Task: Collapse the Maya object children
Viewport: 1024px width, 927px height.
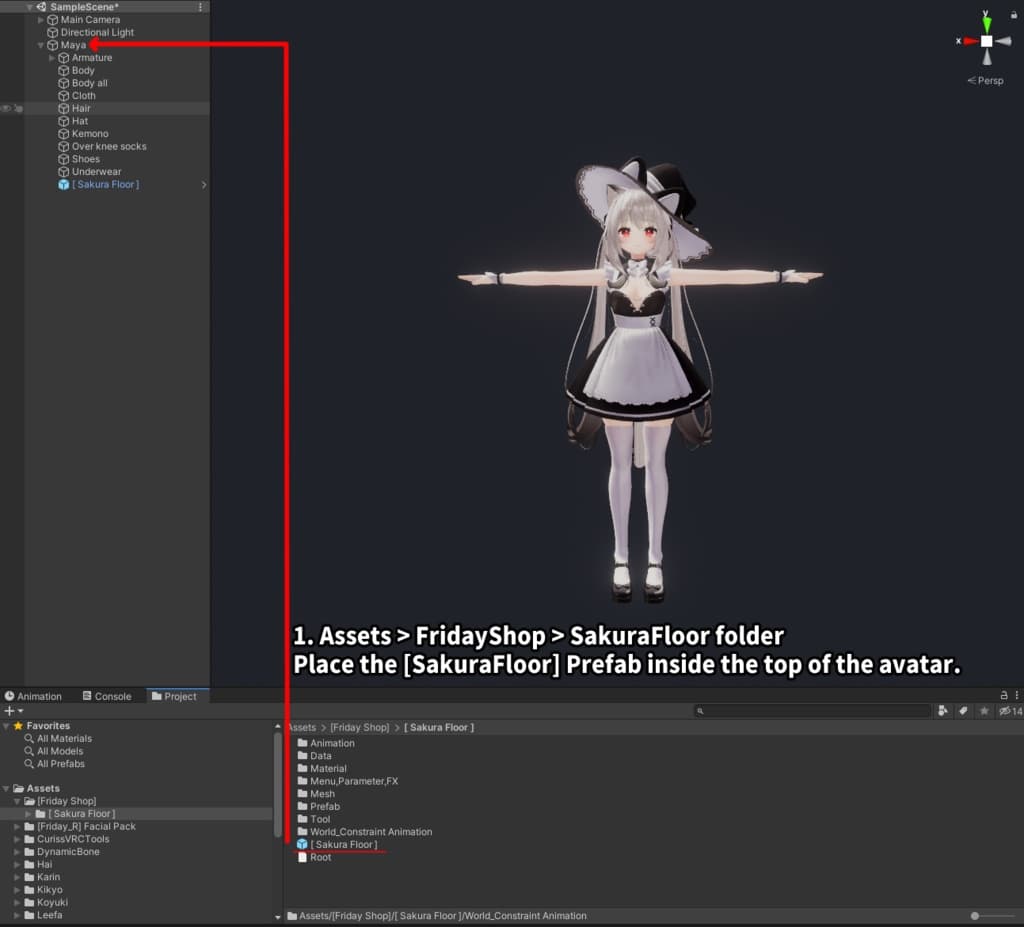Action: (x=40, y=45)
